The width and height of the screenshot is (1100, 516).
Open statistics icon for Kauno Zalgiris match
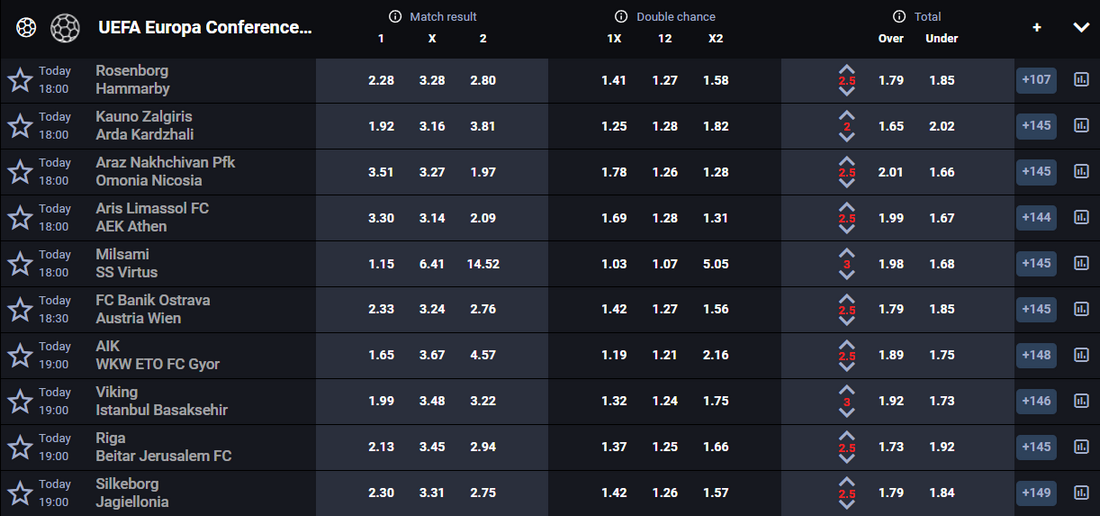[x=1081, y=125]
